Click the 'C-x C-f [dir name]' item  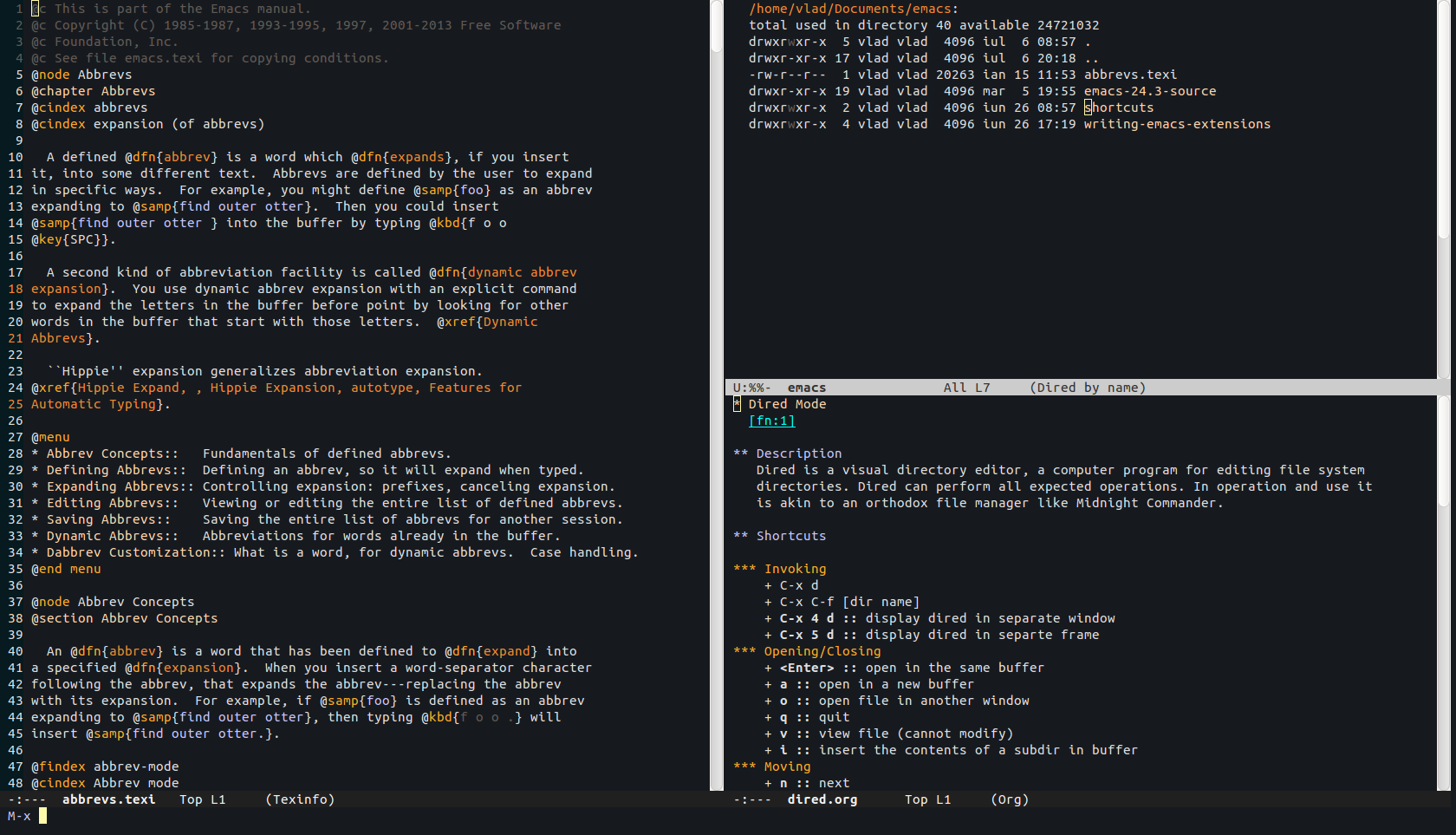pyautogui.click(x=842, y=602)
